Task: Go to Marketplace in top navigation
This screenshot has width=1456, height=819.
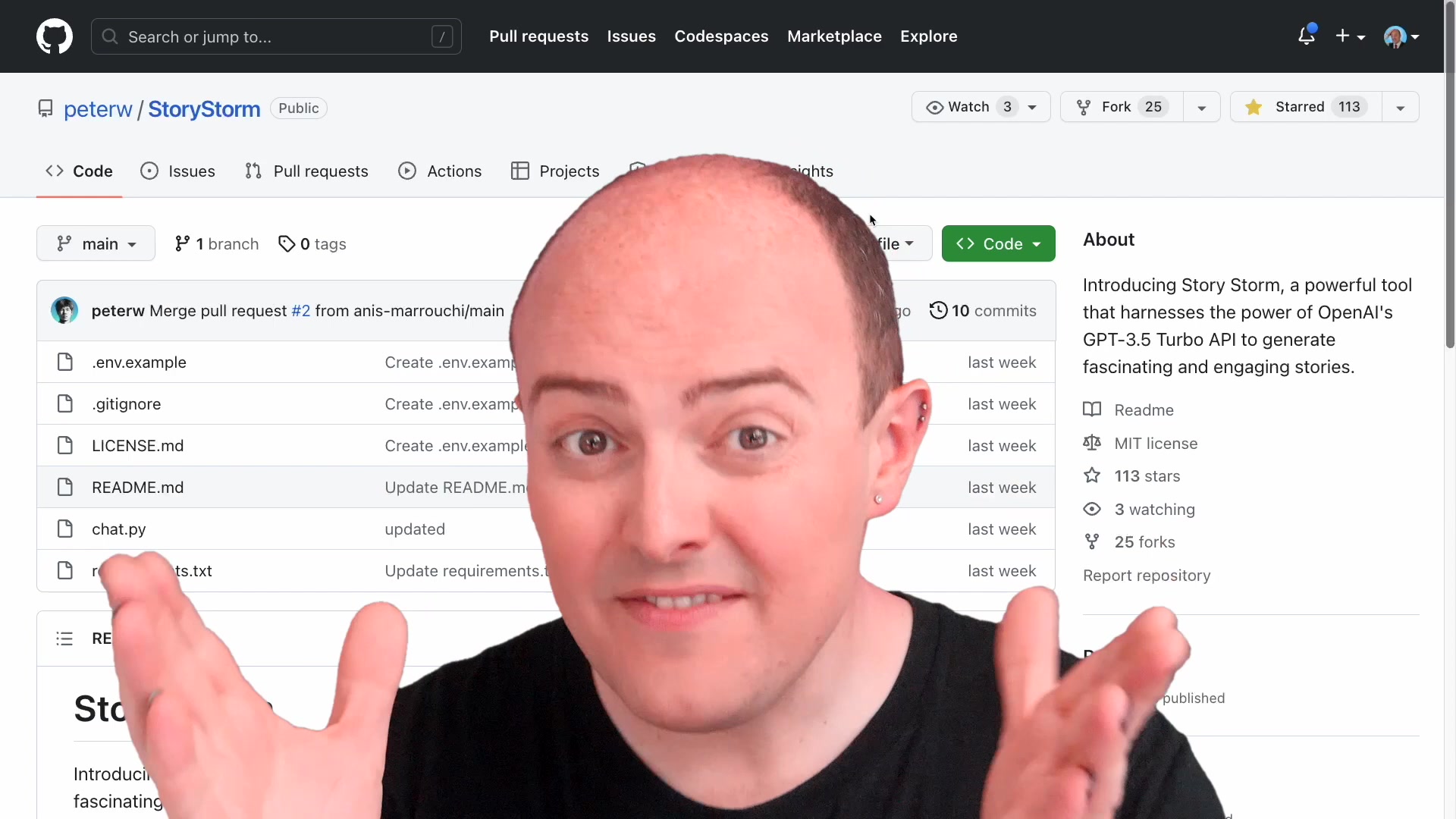Action: pyautogui.click(x=834, y=36)
